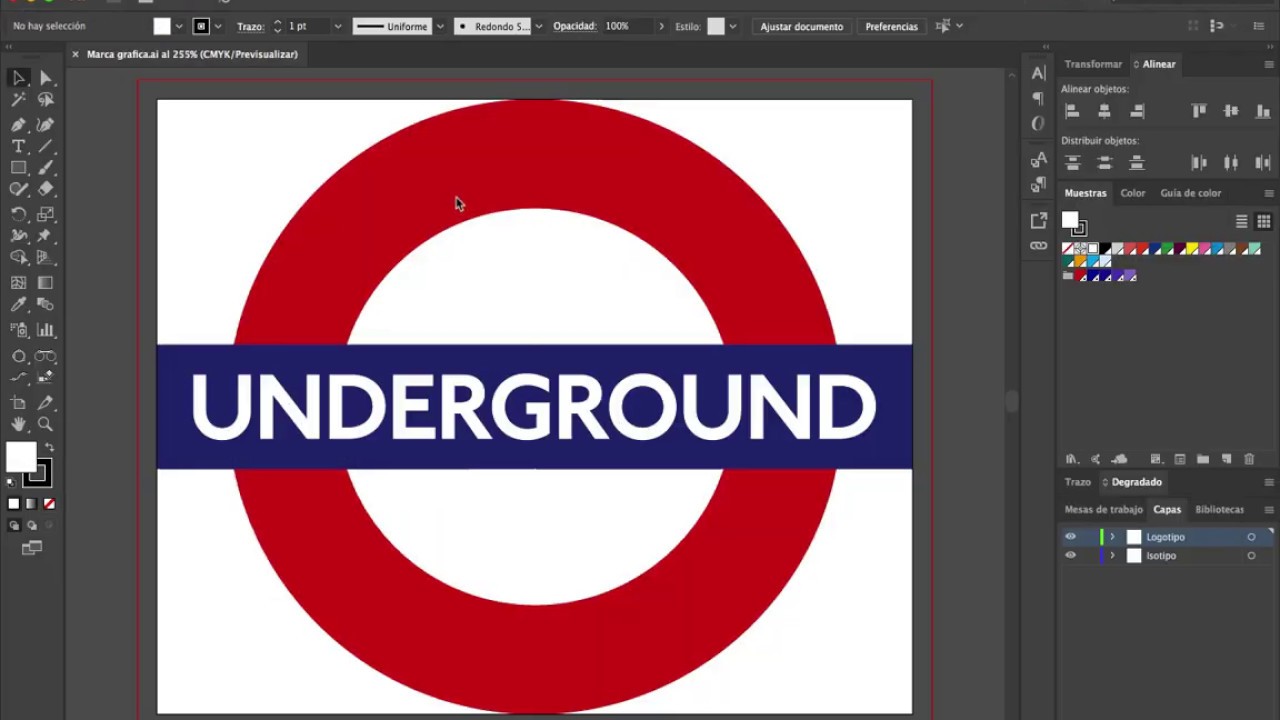
Task: Expand the Isotipo layer contents
Action: click(1112, 556)
